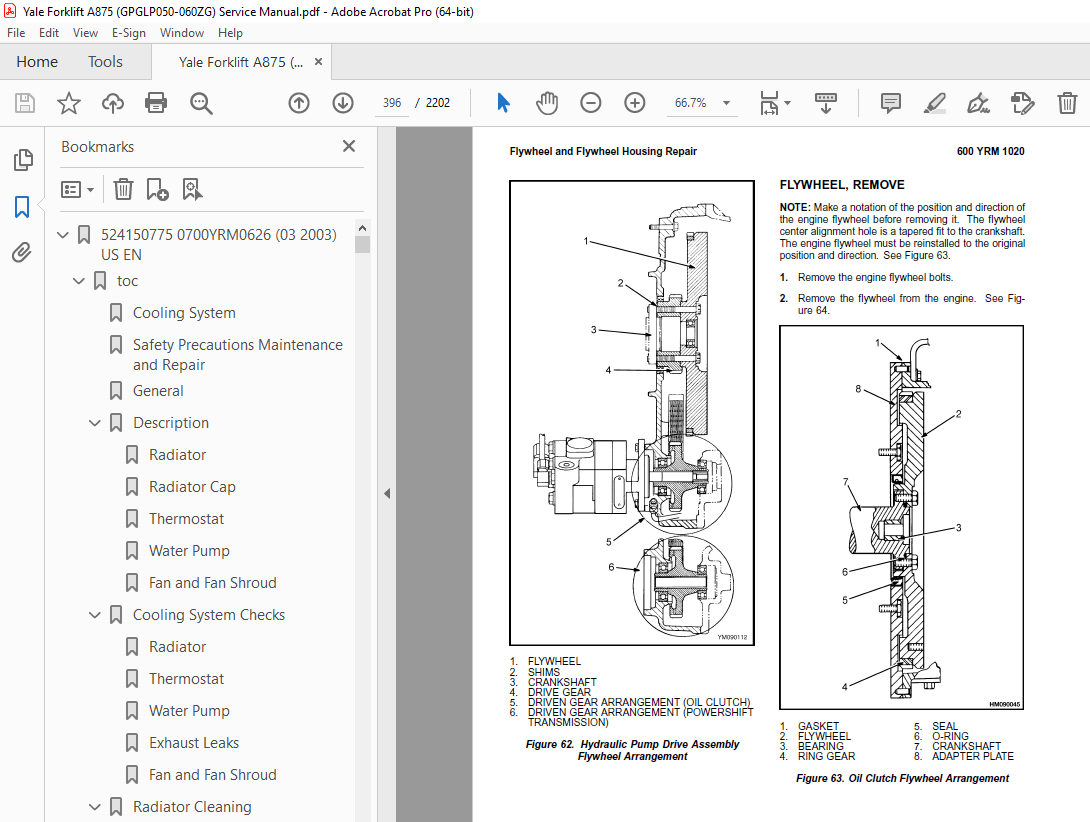Image resolution: width=1090 pixels, height=822 pixels.
Task: Add a comment with speech bubble icon
Action: point(890,103)
